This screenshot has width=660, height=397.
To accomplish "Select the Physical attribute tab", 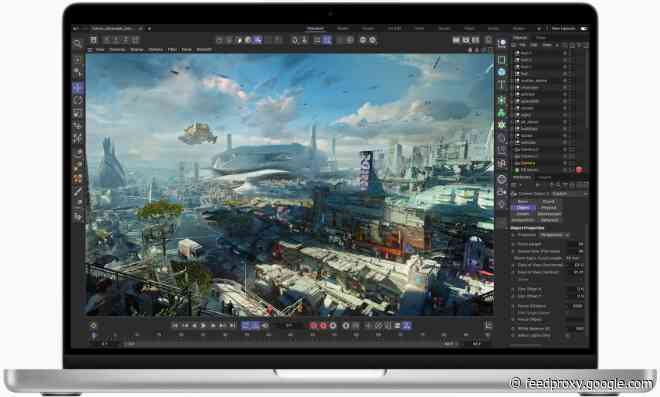I will point(548,208).
